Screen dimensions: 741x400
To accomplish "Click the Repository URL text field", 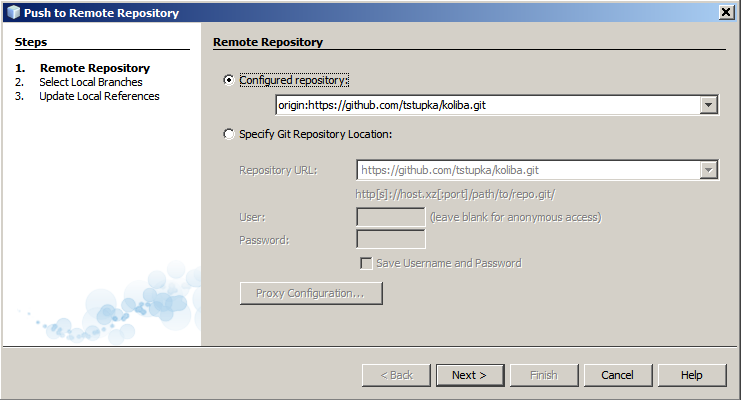I will point(528,170).
